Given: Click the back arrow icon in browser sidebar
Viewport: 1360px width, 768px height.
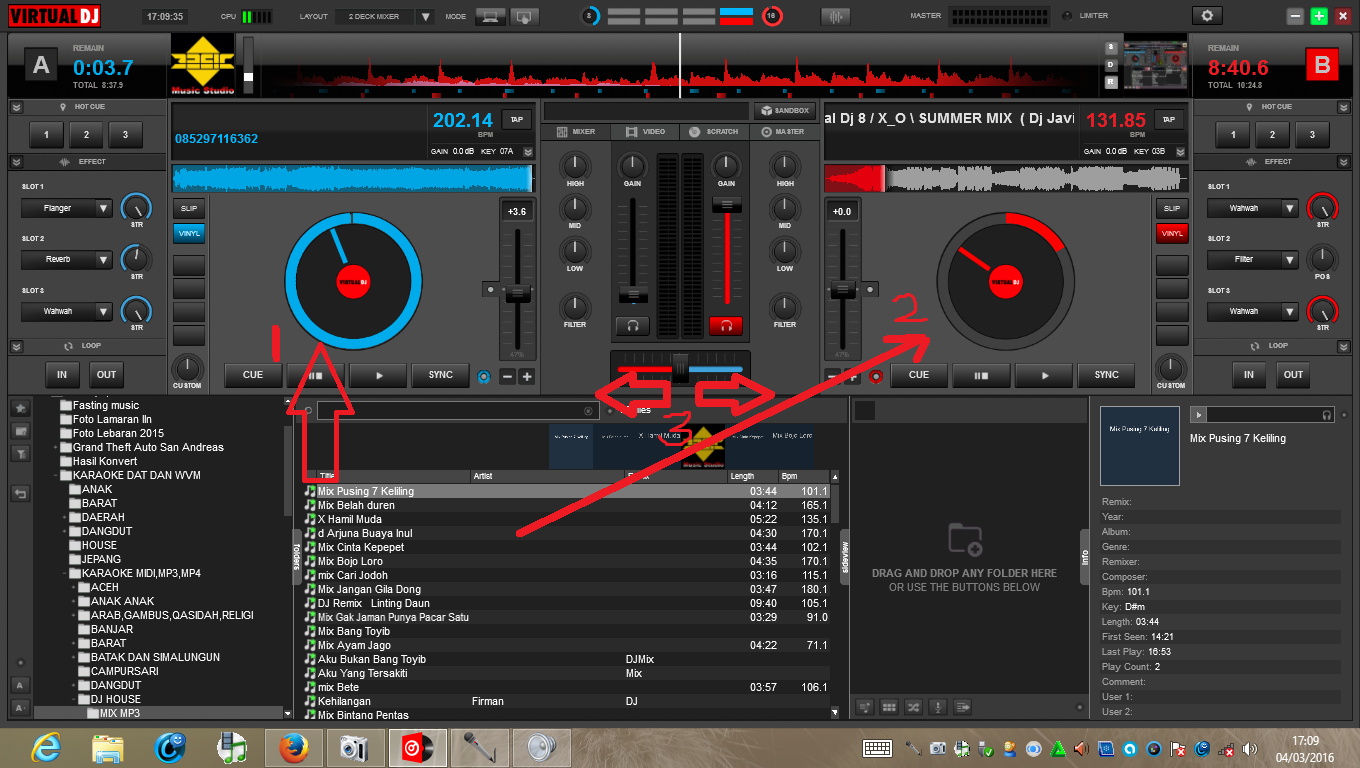Looking at the screenshot, I should tap(19, 494).
